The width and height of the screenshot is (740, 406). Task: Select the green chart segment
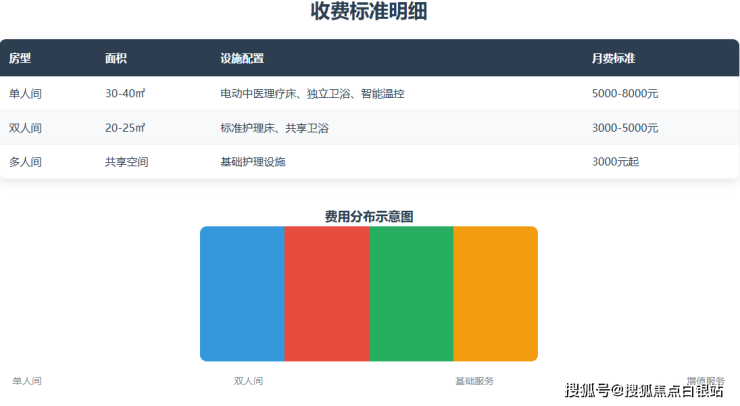click(411, 294)
